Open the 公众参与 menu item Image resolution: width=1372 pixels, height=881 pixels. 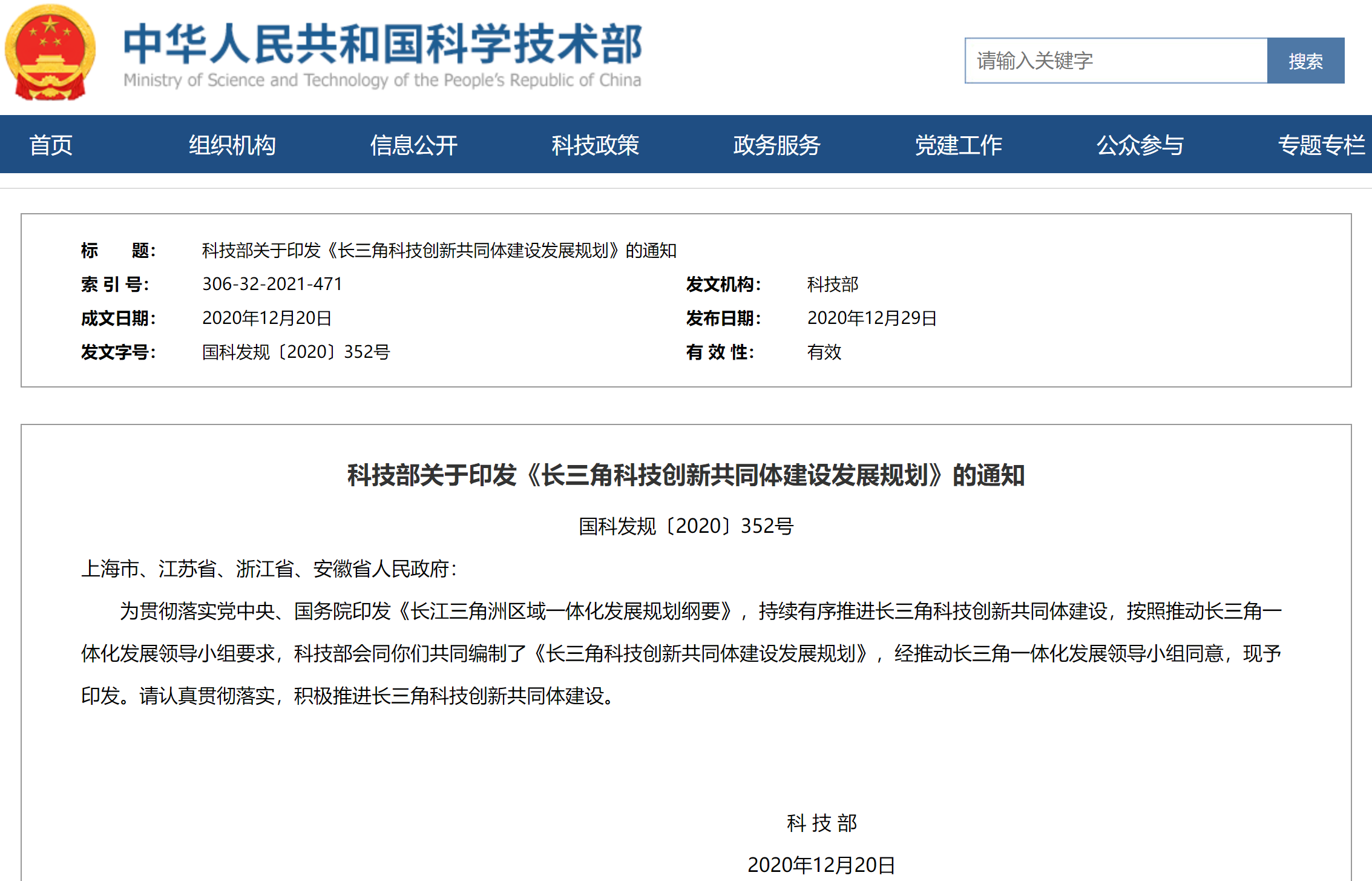click(x=1140, y=145)
